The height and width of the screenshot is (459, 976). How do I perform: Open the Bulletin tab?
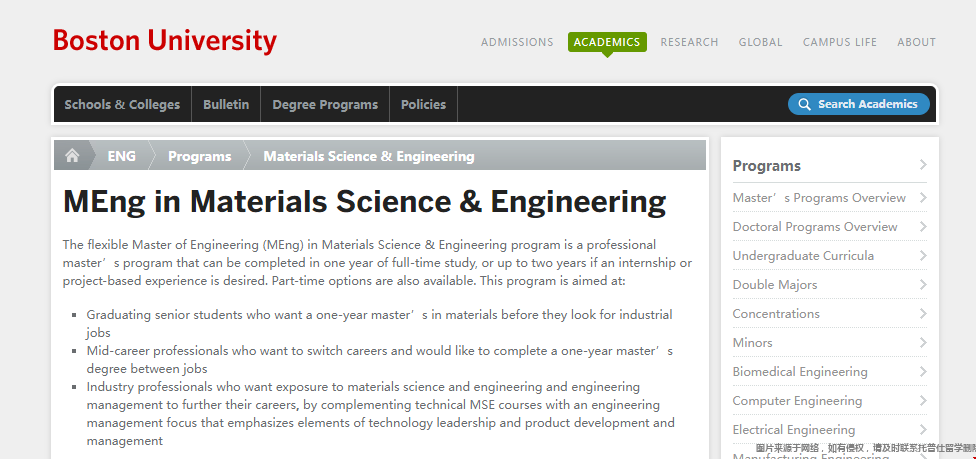point(226,105)
